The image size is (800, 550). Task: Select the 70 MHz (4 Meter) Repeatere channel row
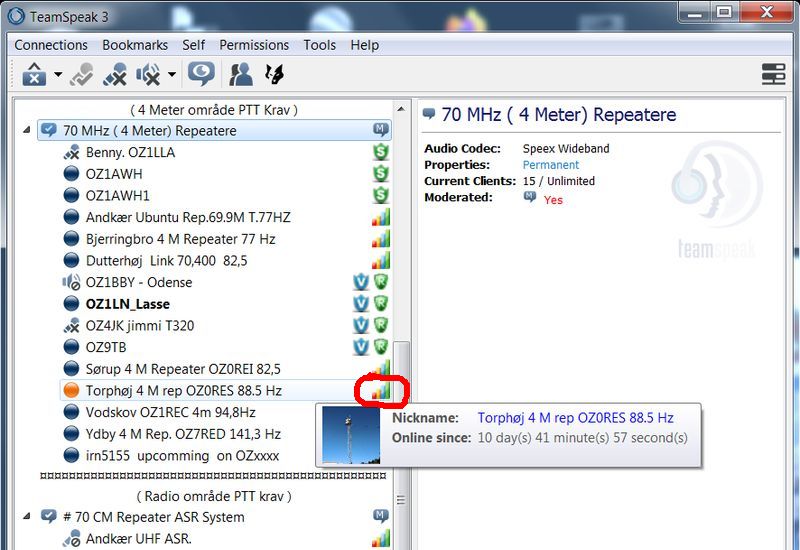[214, 131]
